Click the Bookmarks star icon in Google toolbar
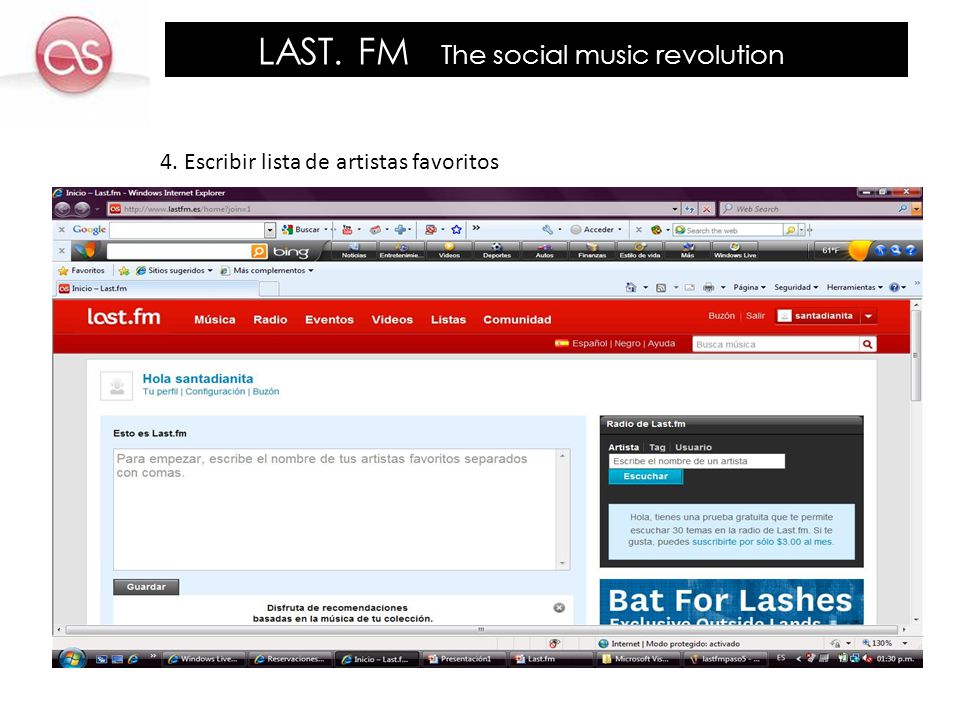Screen dimensions: 960x720 pos(456,230)
